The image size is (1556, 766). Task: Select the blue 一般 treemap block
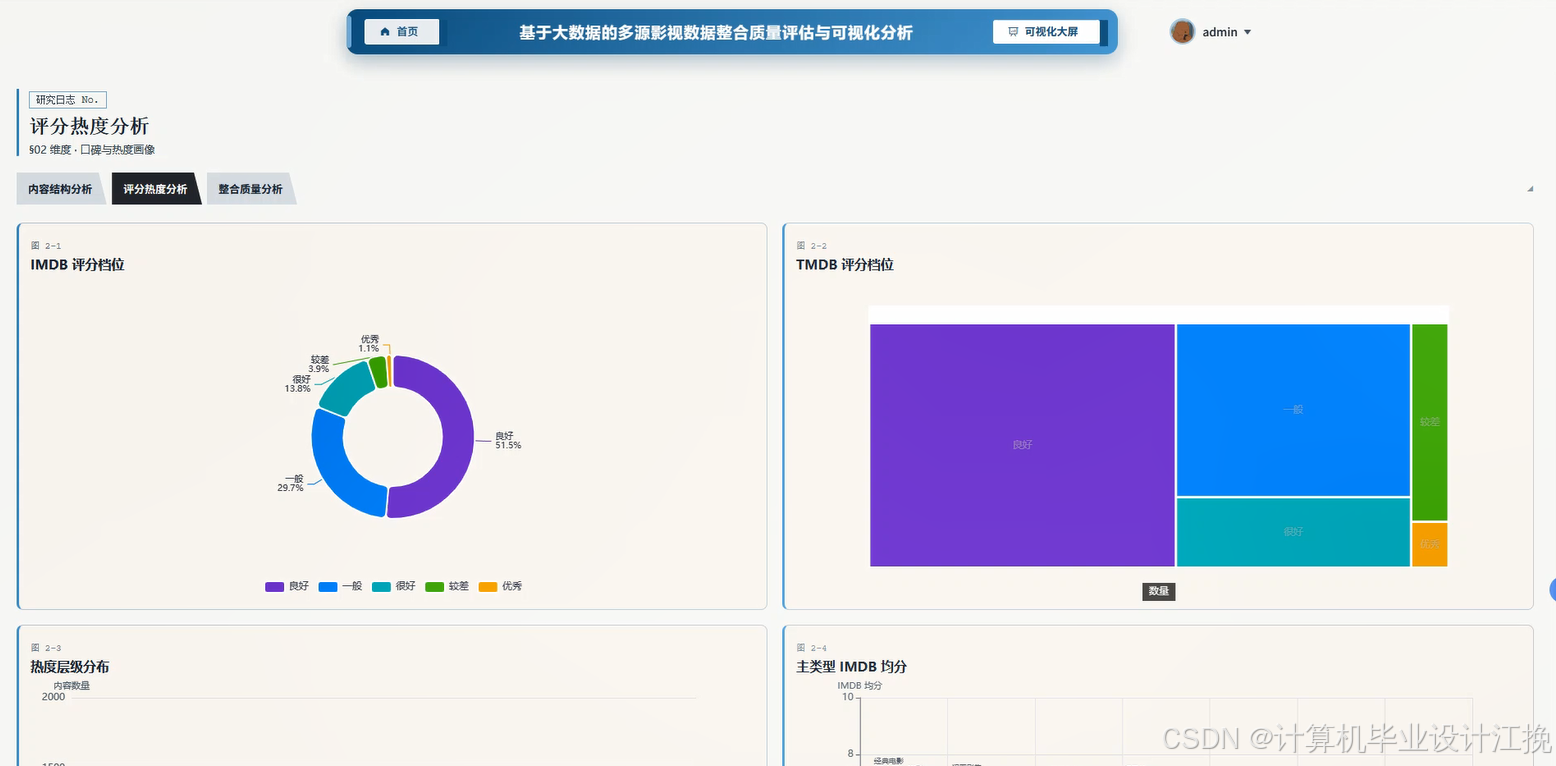tap(1293, 410)
